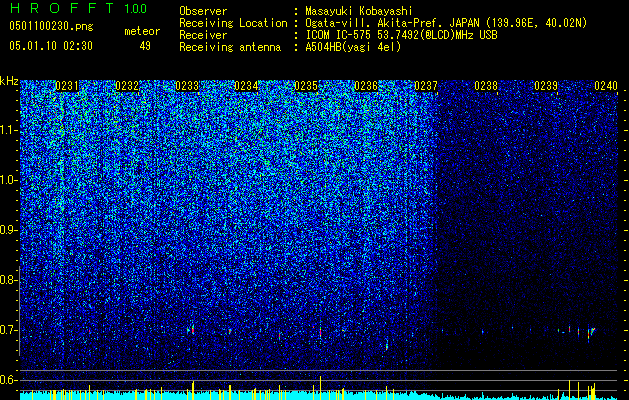Click the kHz axis unit label
Image resolution: width=629 pixels, height=400 pixels.
tap(9, 81)
